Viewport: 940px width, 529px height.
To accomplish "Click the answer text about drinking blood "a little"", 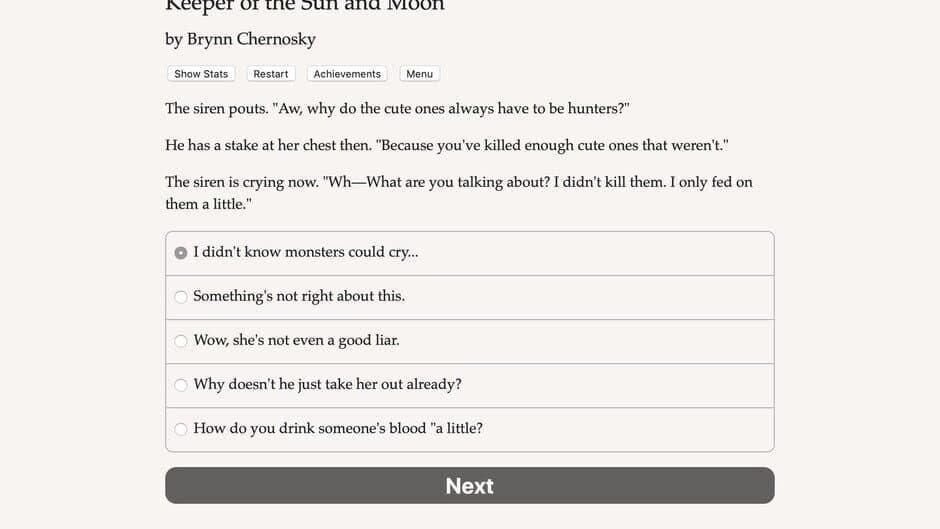I will click(338, 428).
